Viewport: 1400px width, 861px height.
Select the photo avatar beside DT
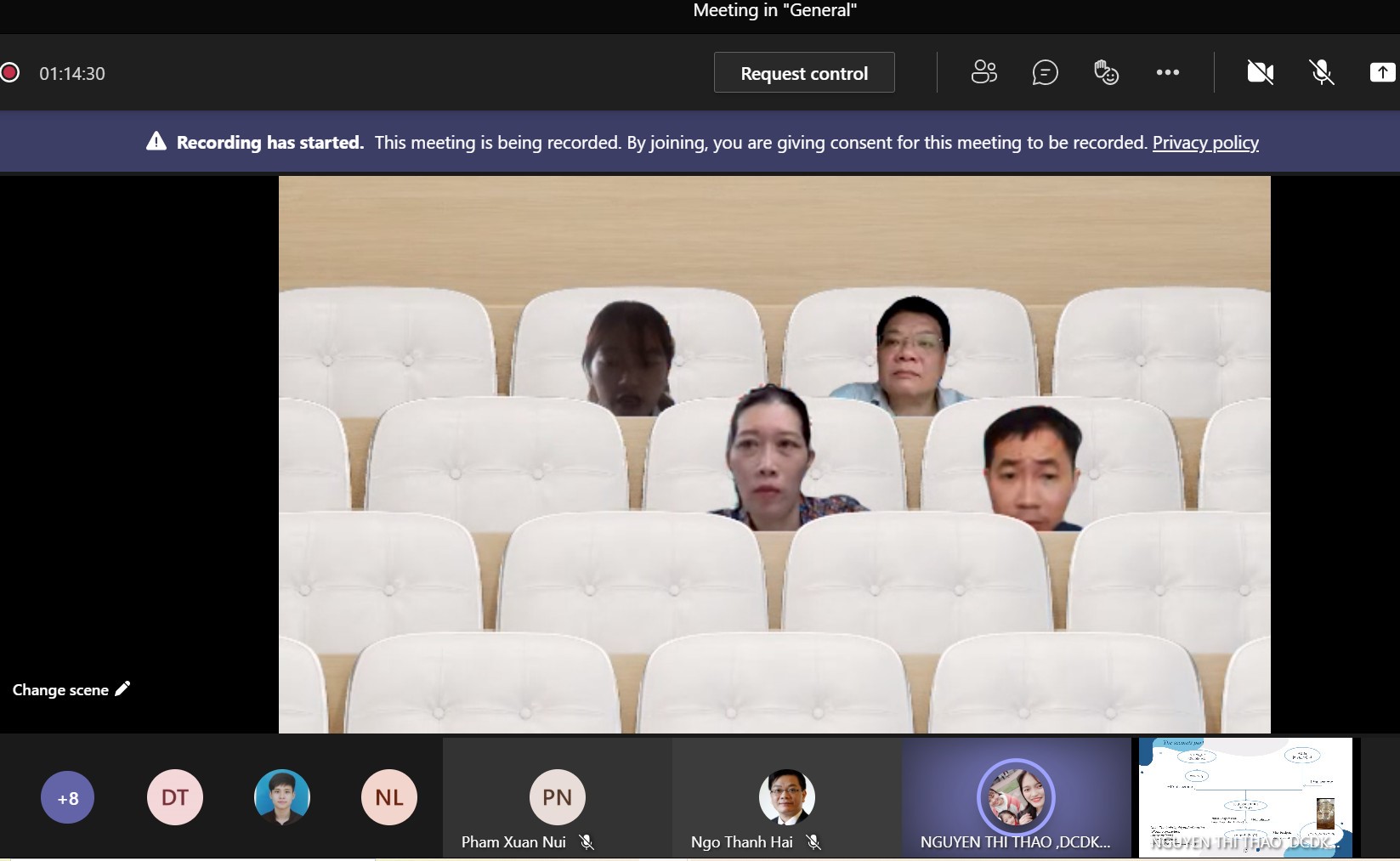pyautogui.click(x=282, y=797)
